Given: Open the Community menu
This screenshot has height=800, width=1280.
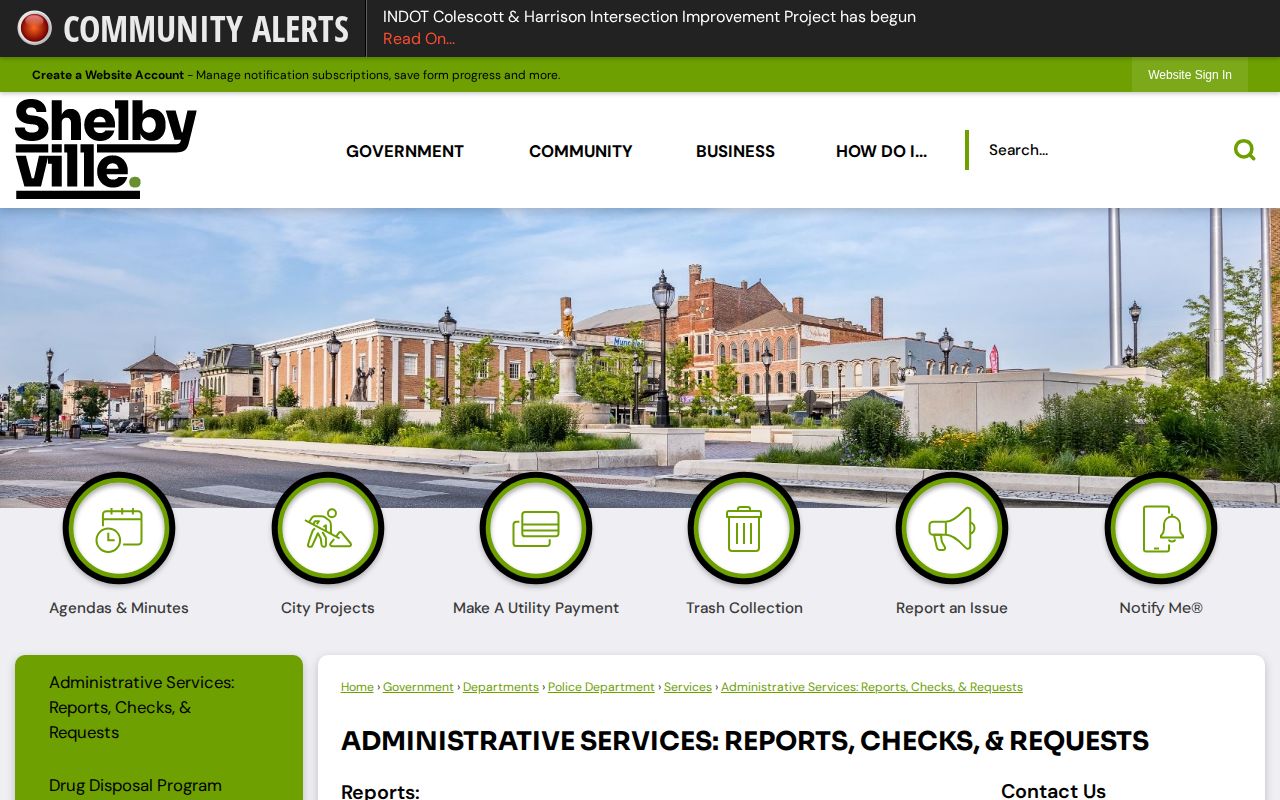Looking at the screenshot, I should (581, 151).
